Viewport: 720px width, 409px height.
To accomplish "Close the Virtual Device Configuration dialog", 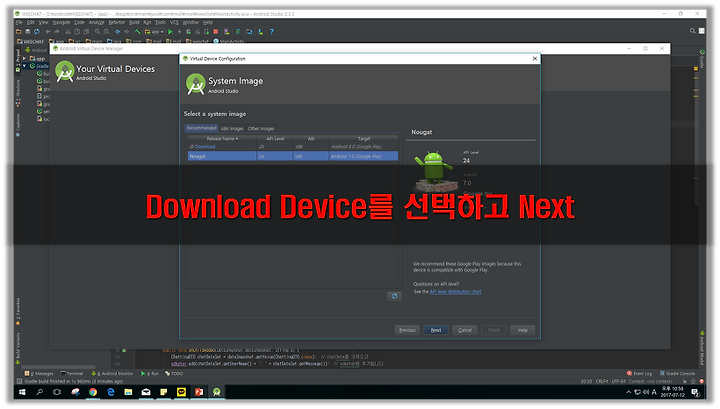I will pos(534,58).
